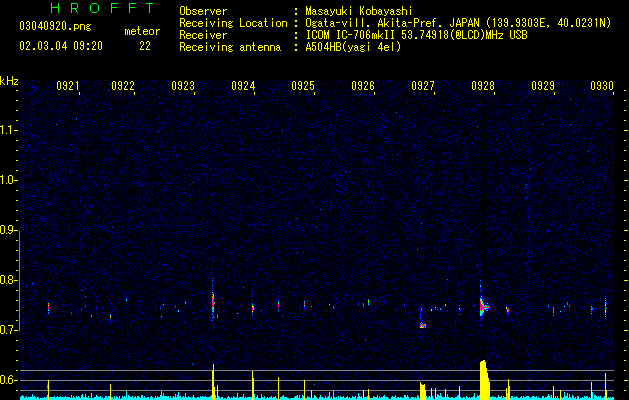Click the widest yellow power bar near 0928

[485, 379]
